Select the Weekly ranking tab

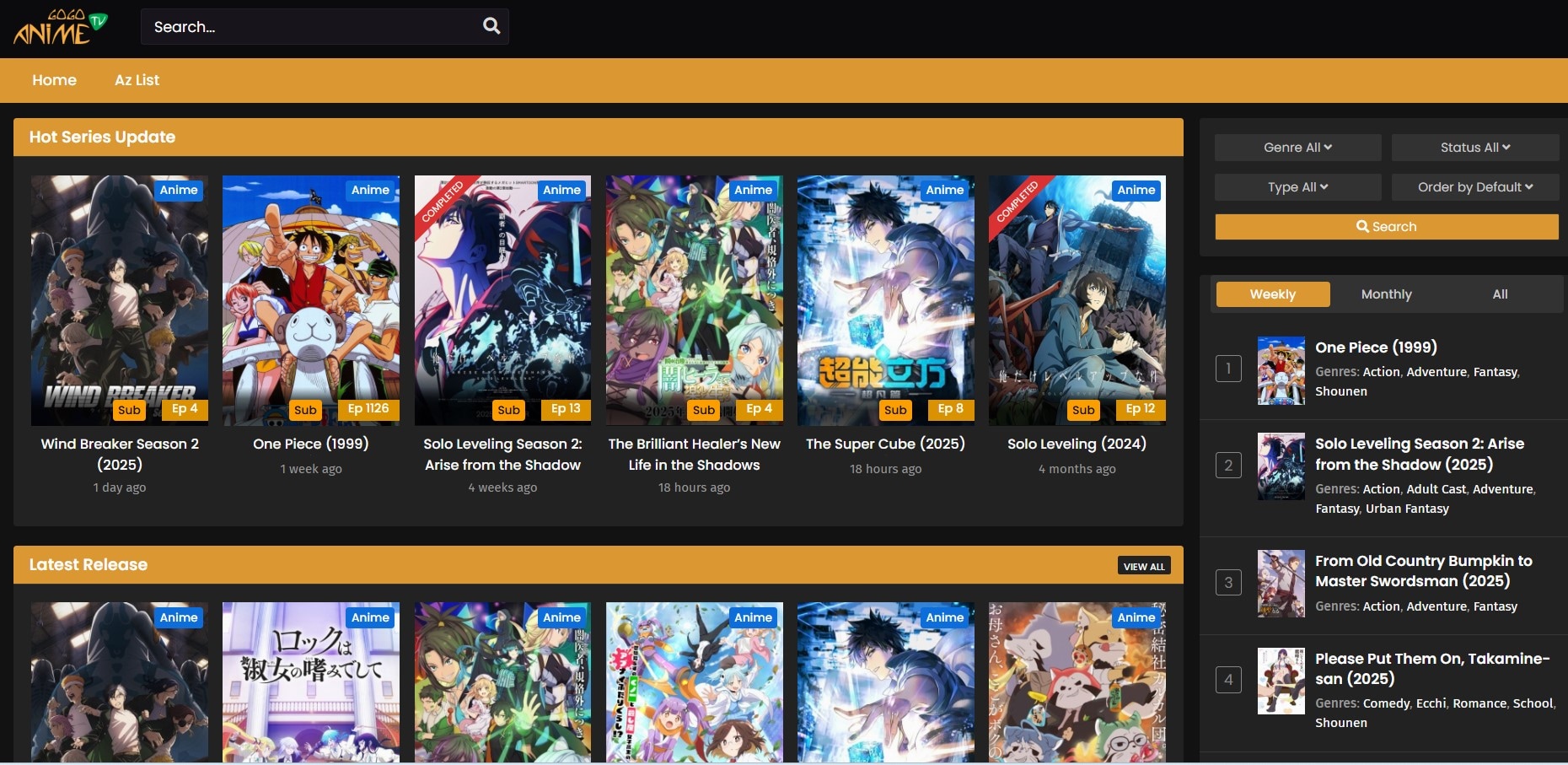click(1273, 294)
